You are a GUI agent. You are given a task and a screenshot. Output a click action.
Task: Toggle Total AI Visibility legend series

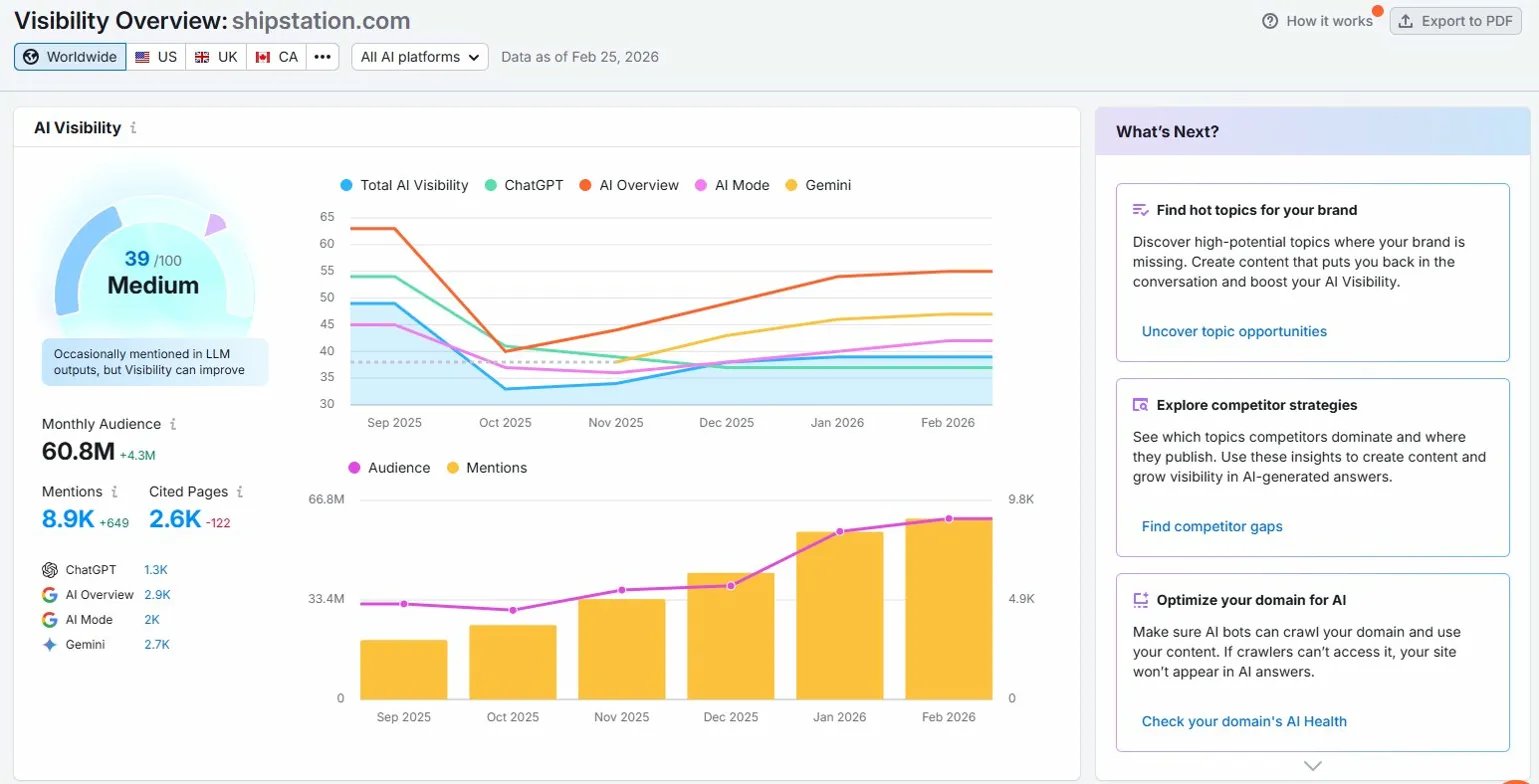tap(404, 185)
